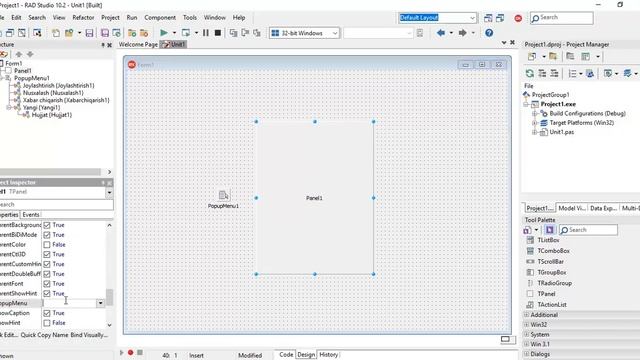Open the Model View tab
Viewport: 640px width, 360px height.
coord(572,208)
